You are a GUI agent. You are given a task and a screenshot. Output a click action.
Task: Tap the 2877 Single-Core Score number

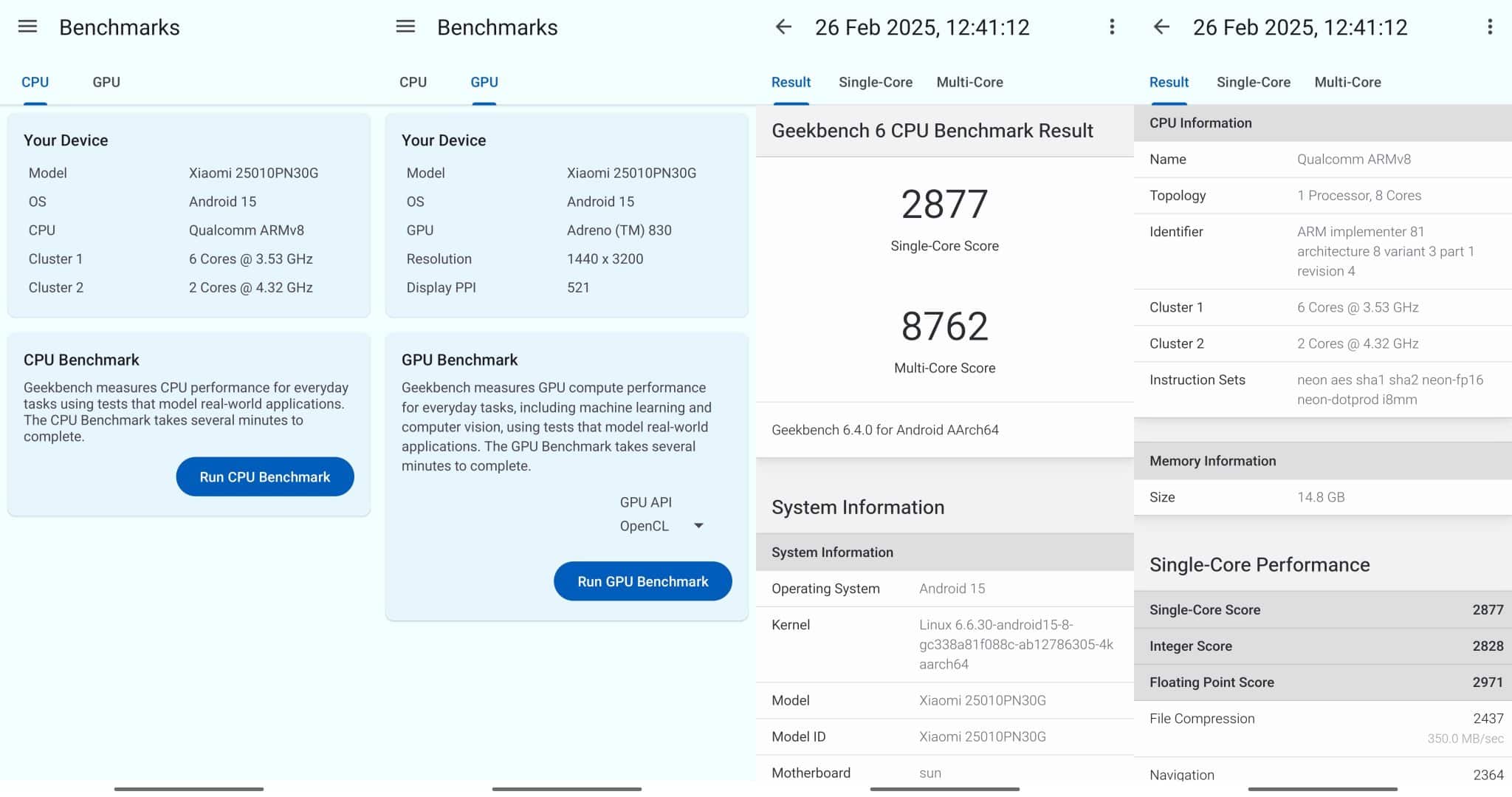[944, 205]
